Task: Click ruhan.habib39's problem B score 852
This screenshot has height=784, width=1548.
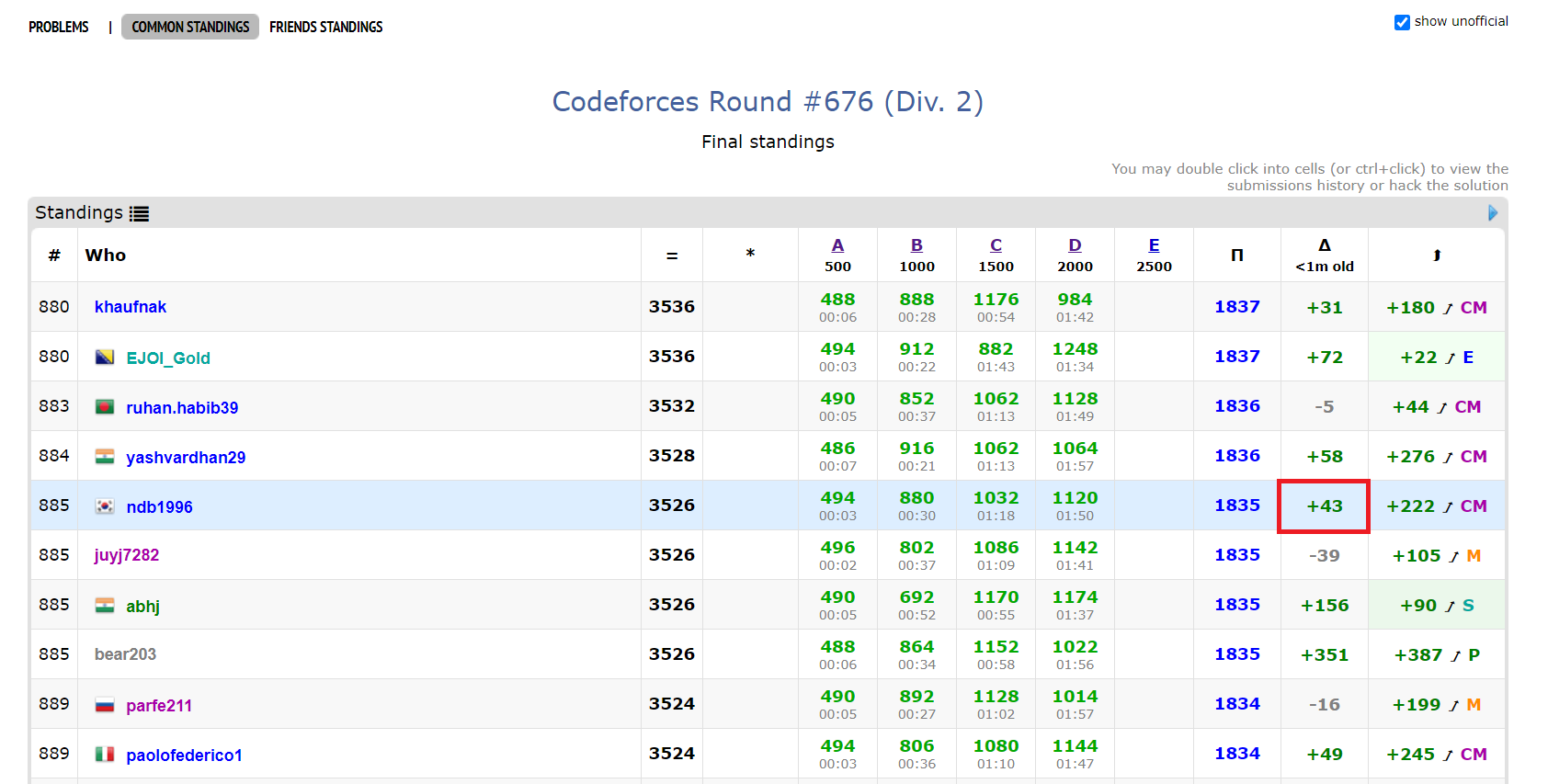Action: 916,399
